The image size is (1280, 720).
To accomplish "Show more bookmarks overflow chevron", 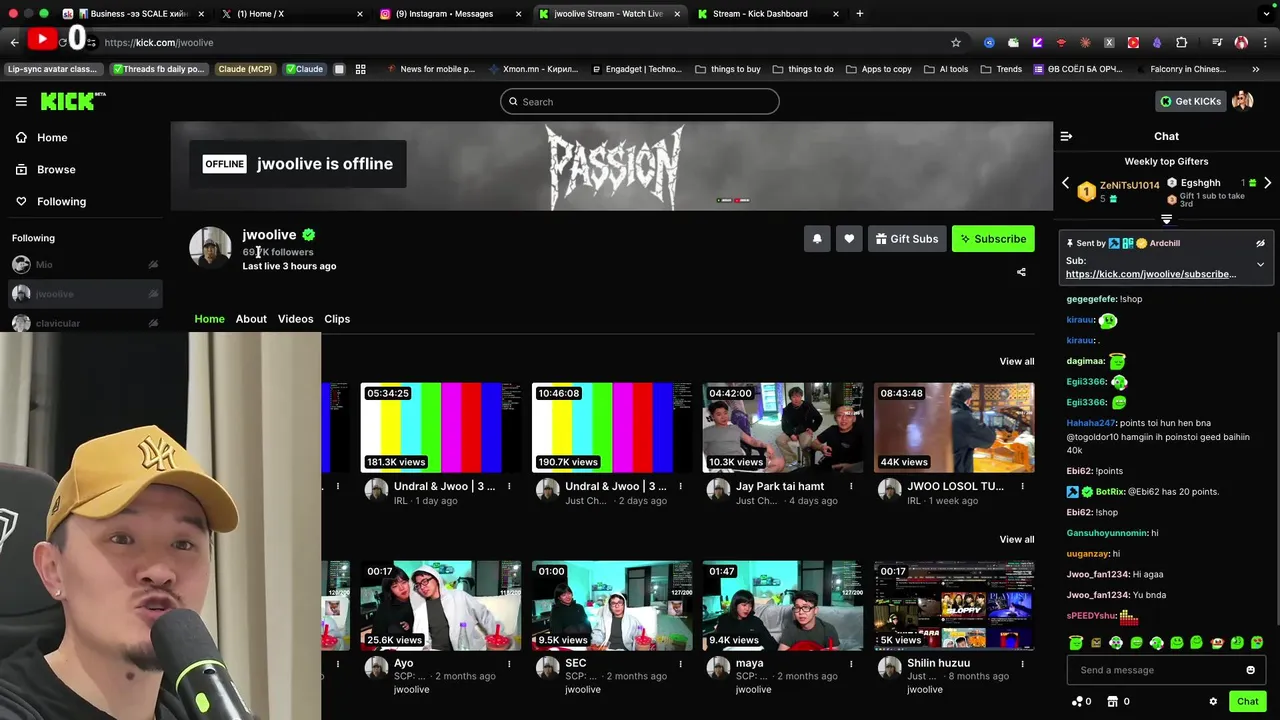I will (x=1256, y=69).
